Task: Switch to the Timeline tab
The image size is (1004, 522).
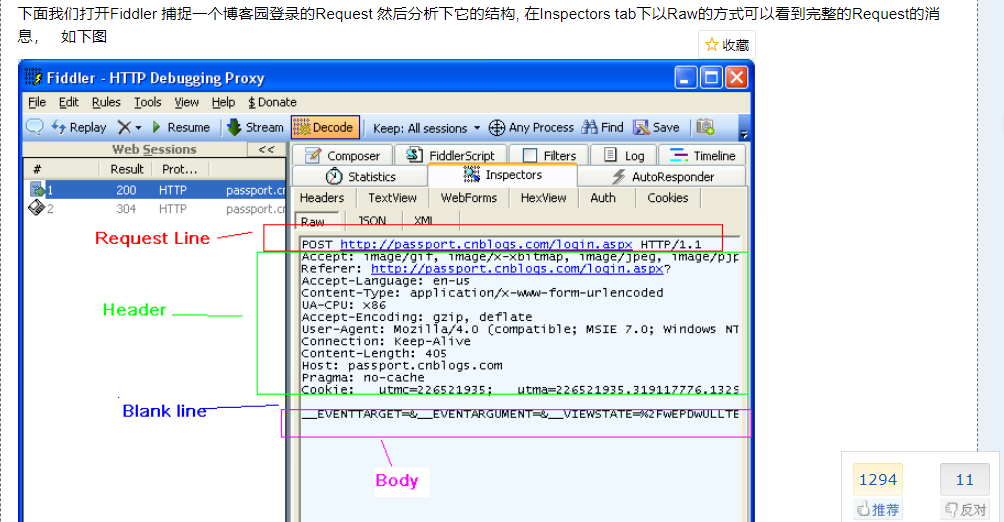Action: point(702,156)
